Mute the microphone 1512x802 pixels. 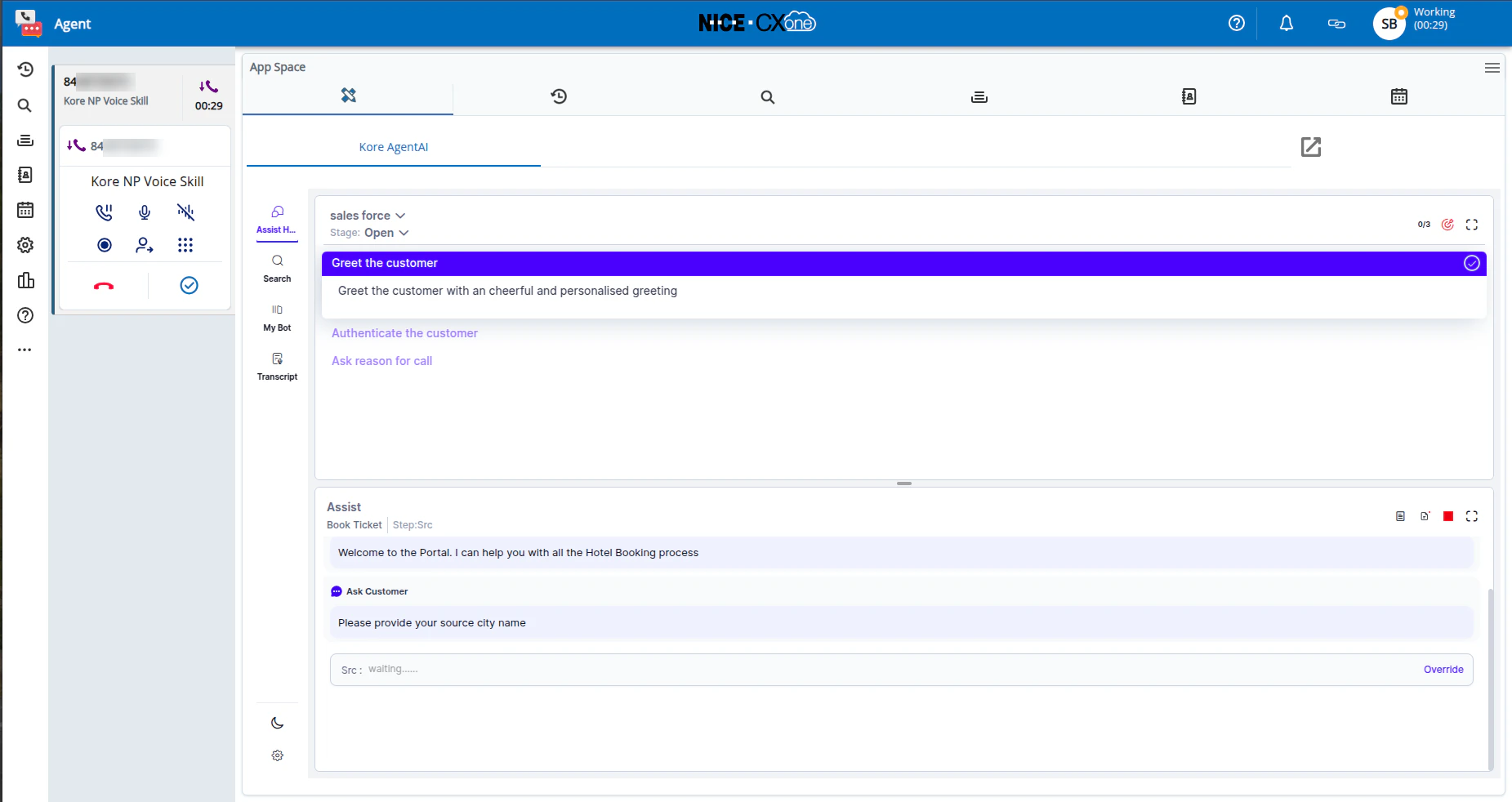145,212
